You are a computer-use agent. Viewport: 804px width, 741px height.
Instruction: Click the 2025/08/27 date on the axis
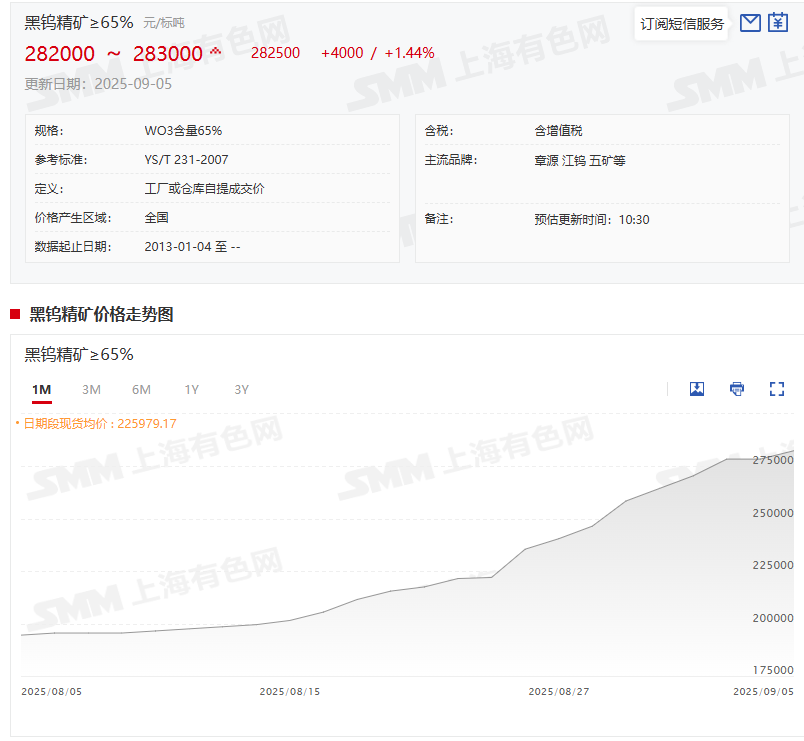click(558, 691)
